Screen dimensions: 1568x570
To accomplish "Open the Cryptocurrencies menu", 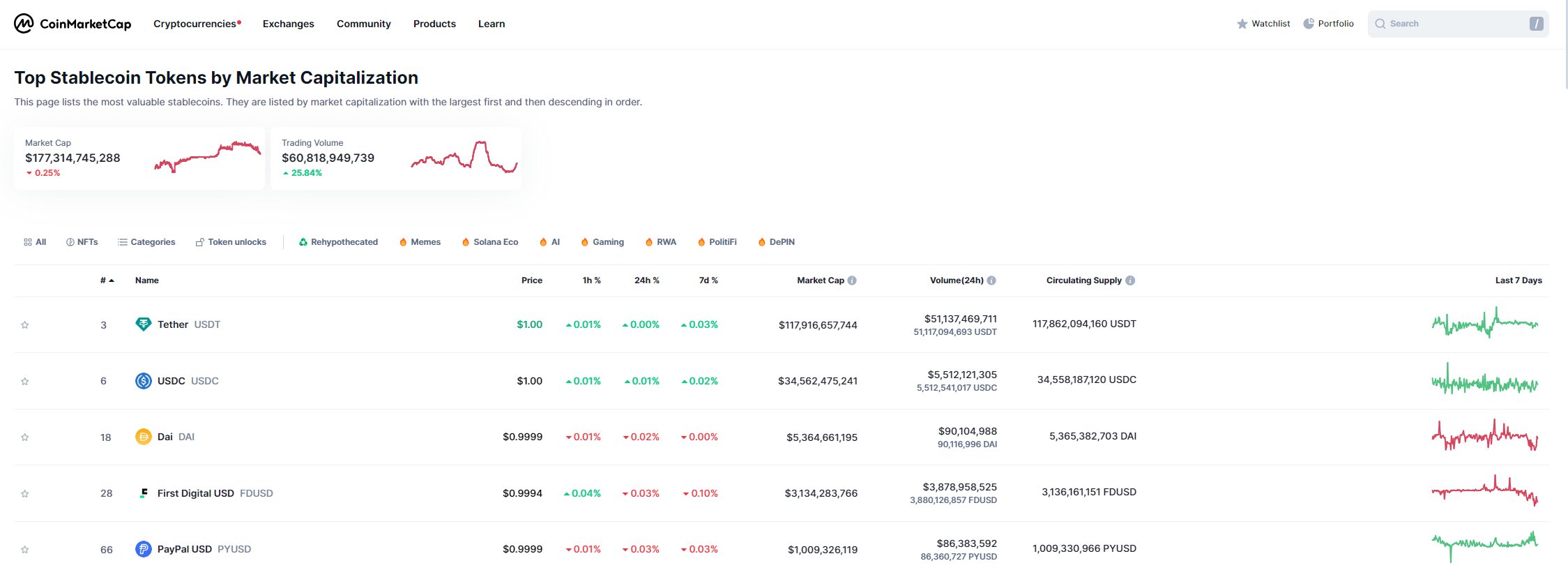I will tap(195, 24).
